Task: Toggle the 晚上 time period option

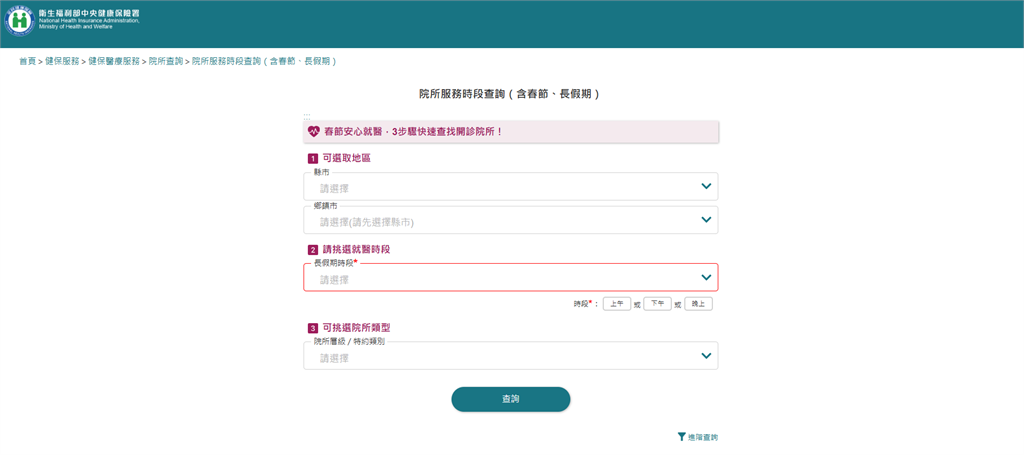Action: (x=698, y=304)
